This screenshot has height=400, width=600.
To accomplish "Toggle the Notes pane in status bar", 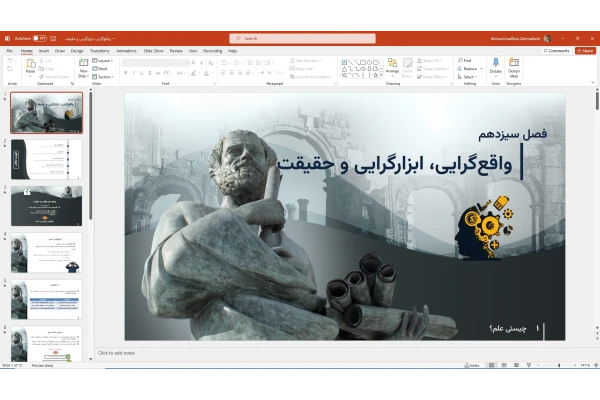I will (473, 366).
